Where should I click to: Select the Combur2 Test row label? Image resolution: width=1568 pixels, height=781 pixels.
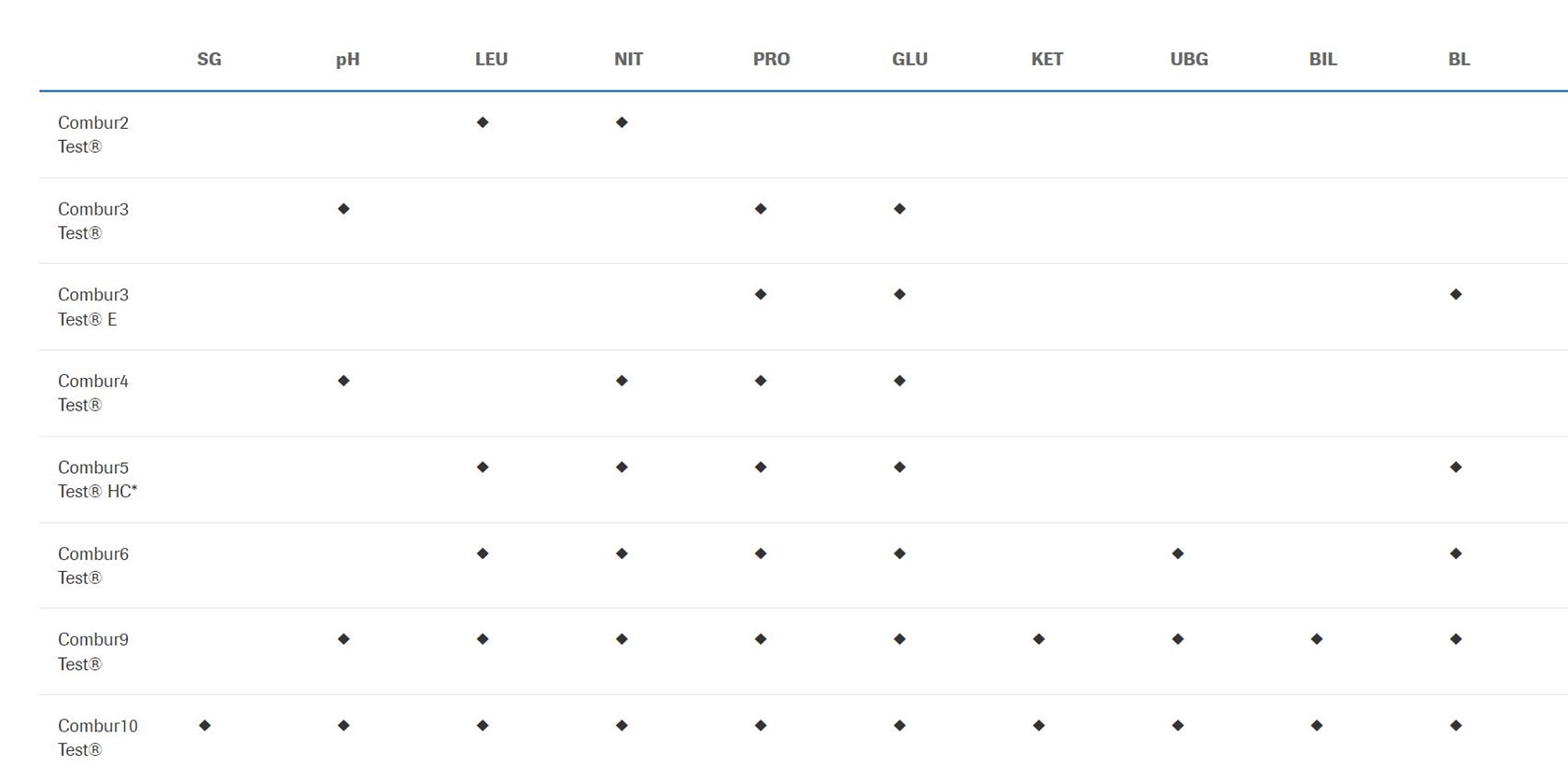pos(93,134)
